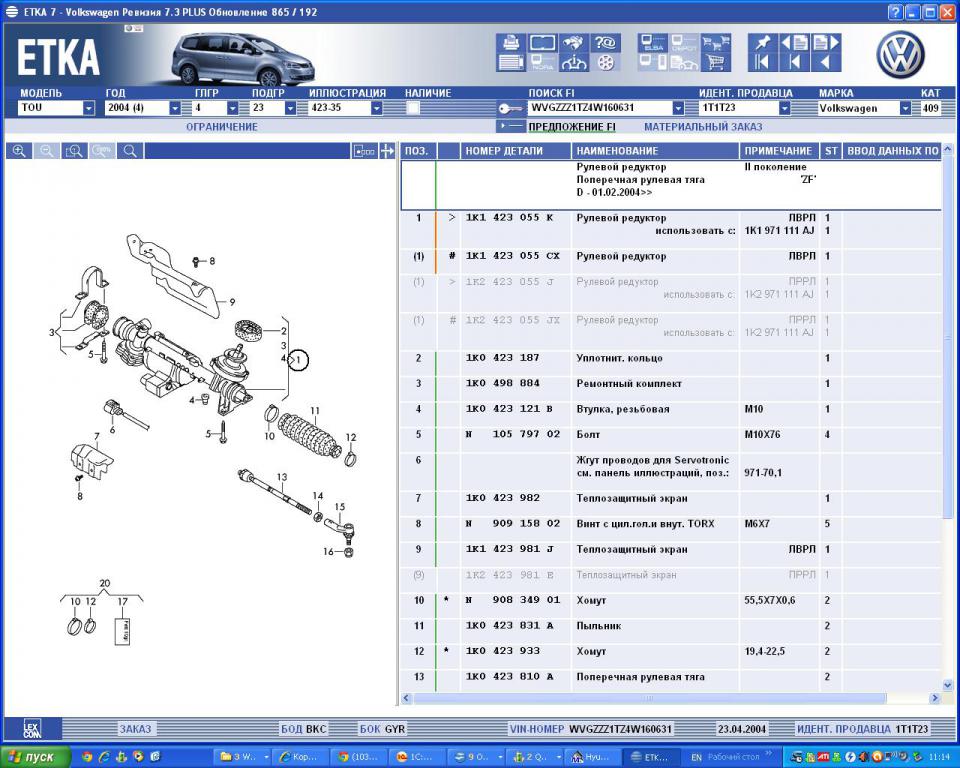Open ПРЕДЛОЖЕНИЕ FI tab
Viewport: 960px width, 768px height.
point(572,127)
